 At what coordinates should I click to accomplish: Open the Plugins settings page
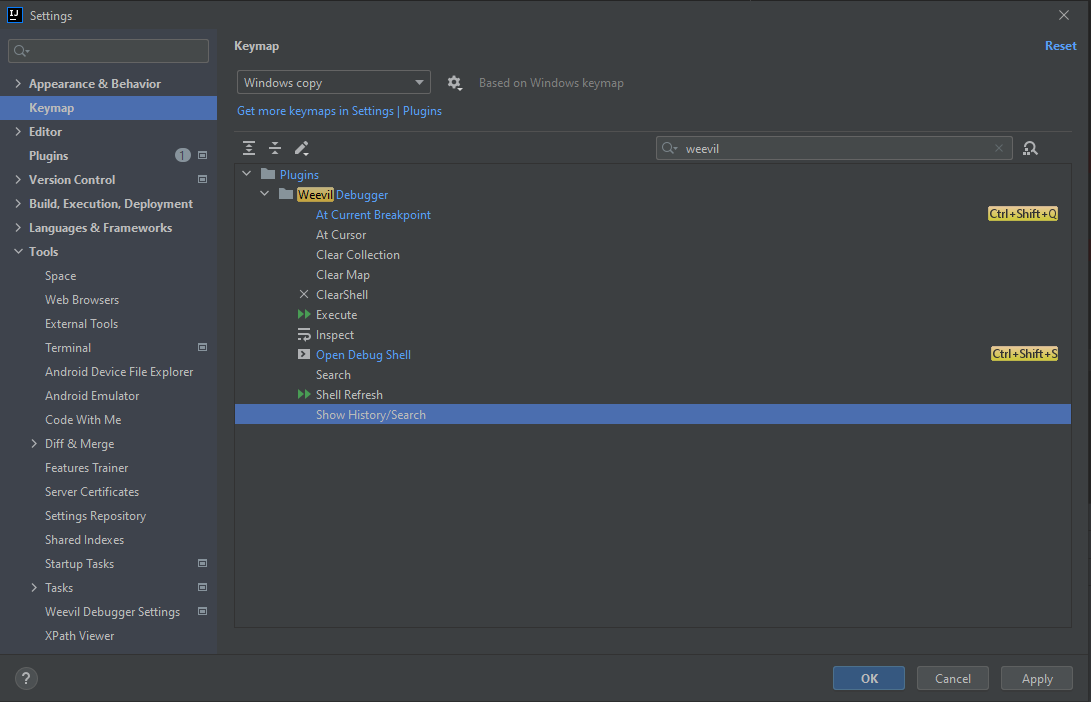[x=49, y=156]
